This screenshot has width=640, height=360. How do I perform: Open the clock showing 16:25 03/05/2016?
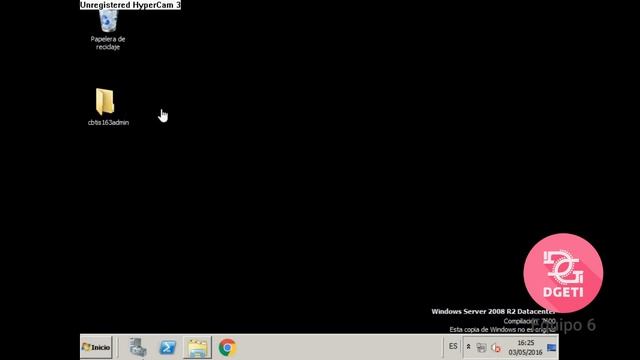coord(525,347)
